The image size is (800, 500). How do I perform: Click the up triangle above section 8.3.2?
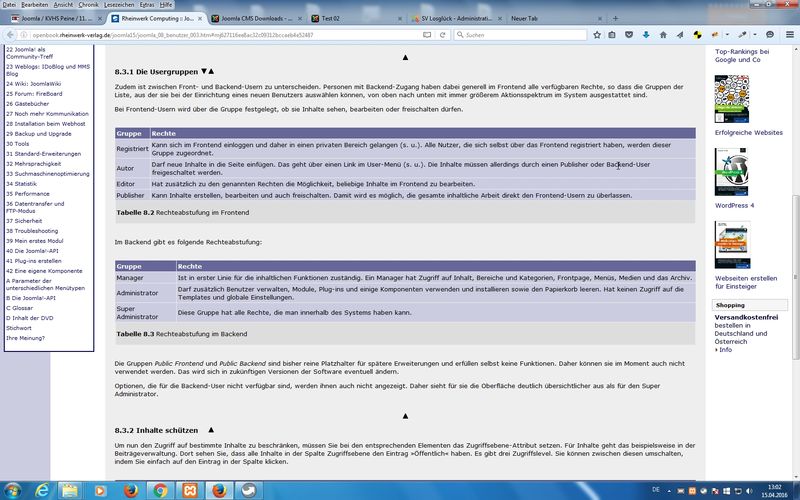point(405,416)
